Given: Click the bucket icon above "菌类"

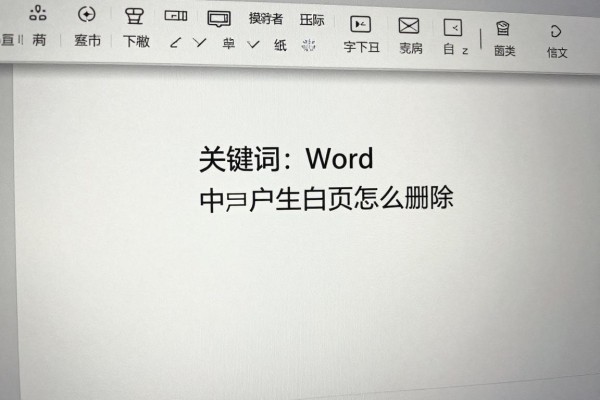Looking at the screenshot, I should pos(503,29).
